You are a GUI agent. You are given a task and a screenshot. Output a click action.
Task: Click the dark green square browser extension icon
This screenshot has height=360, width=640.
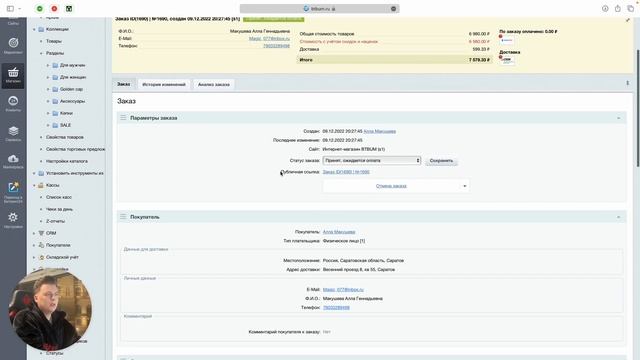coord(69,9)
